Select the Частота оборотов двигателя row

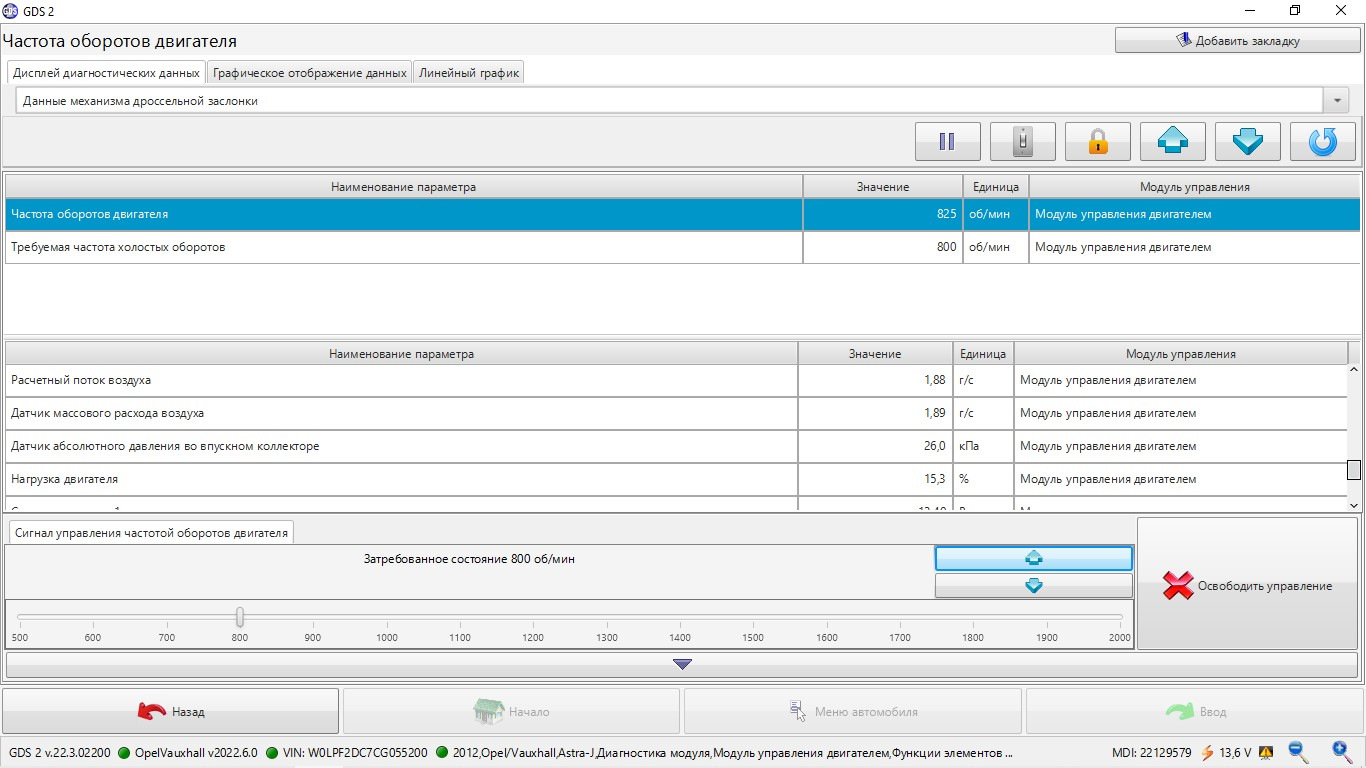pos(683,214)
